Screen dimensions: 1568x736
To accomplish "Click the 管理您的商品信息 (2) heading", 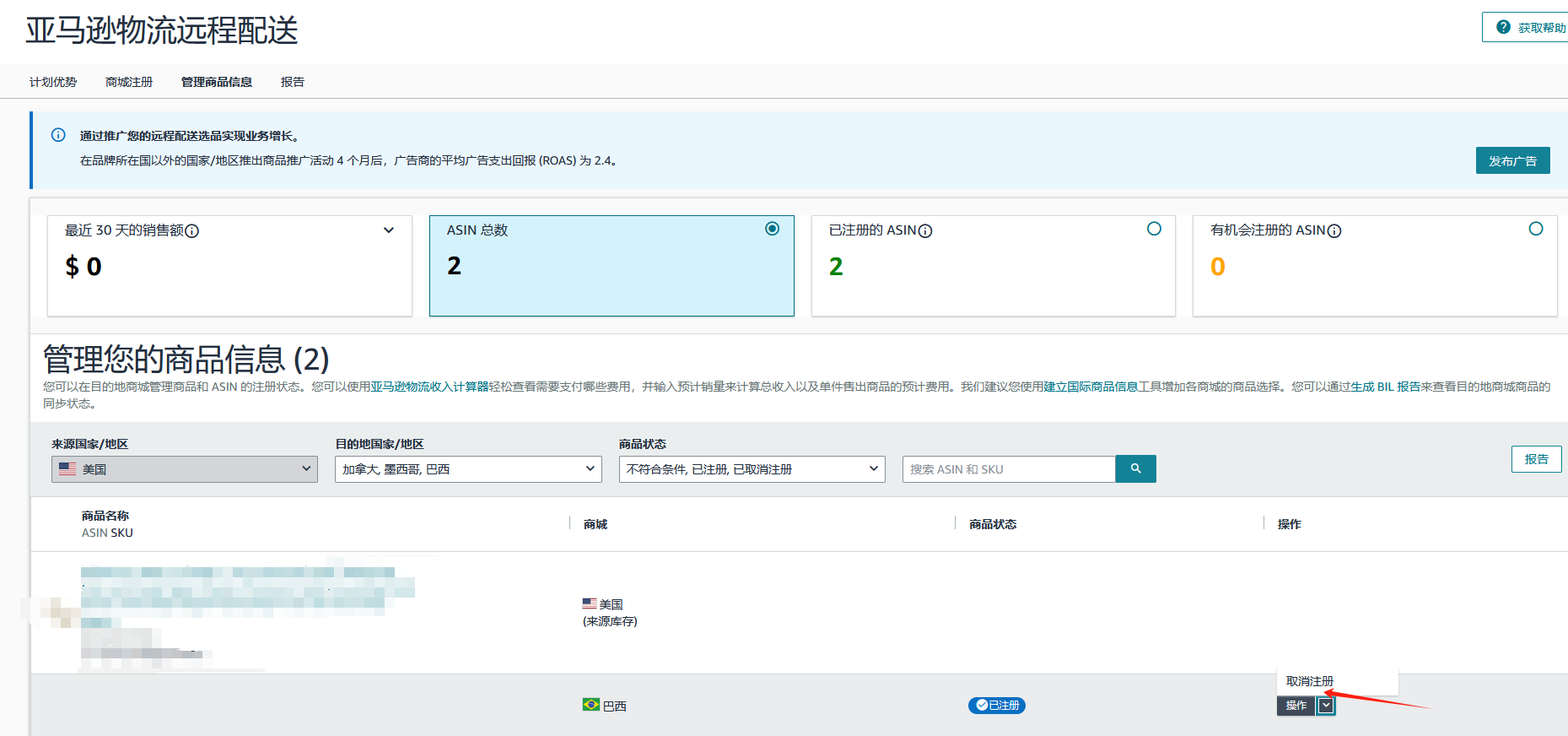I will [x=186, y=360].
